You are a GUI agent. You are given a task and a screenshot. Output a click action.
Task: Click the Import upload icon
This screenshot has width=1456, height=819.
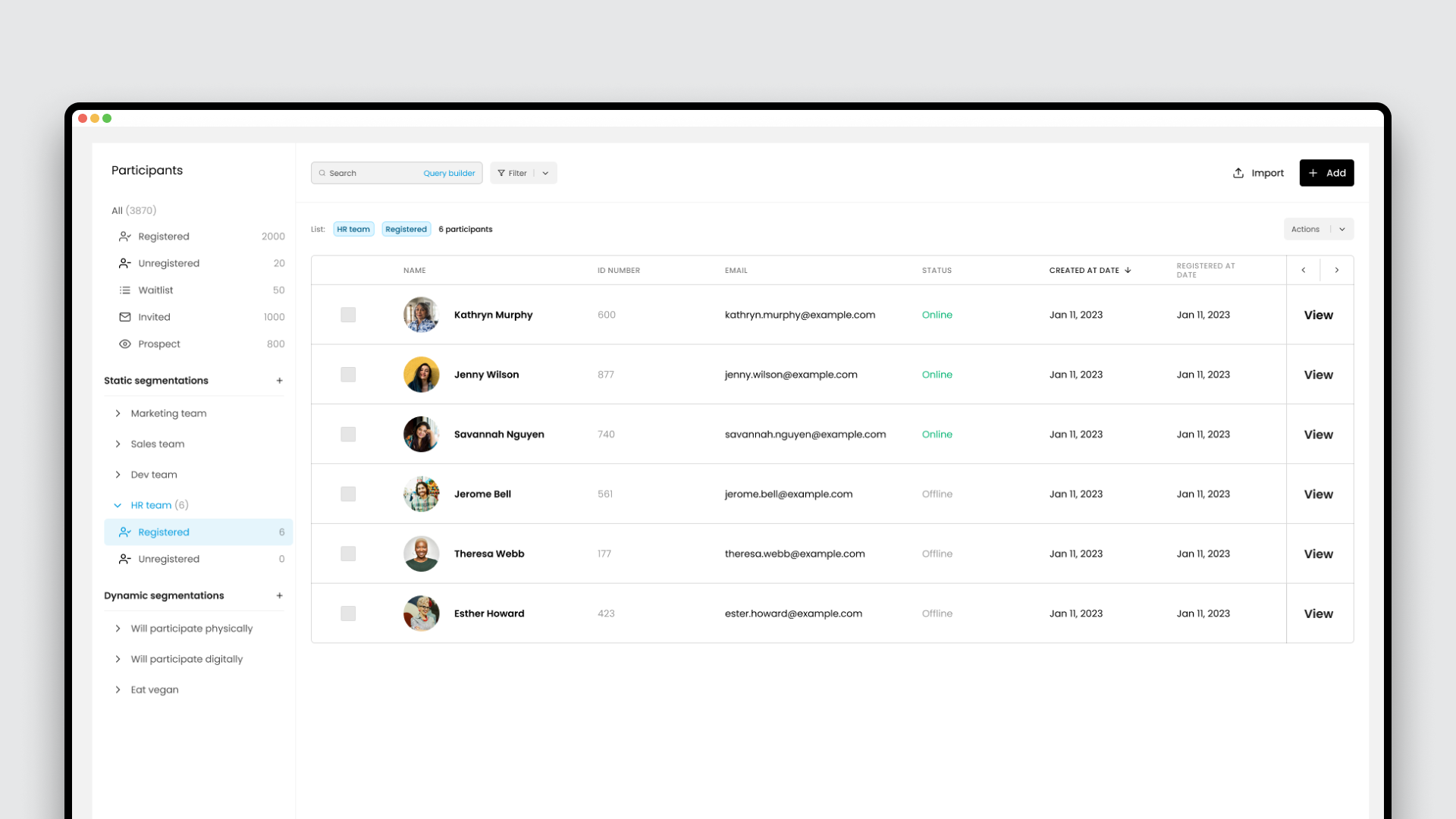coord(1238,173)
